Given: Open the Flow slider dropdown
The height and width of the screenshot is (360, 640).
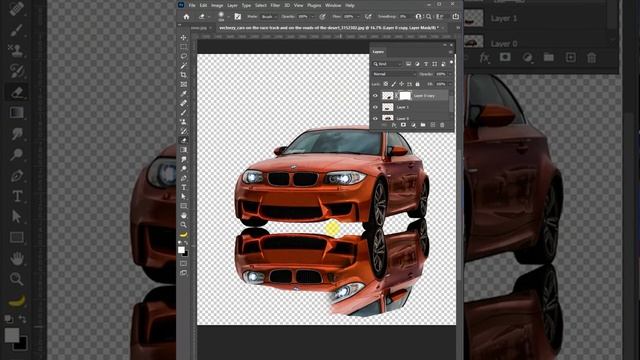Looking at the screenshot, I should [358, 17].
